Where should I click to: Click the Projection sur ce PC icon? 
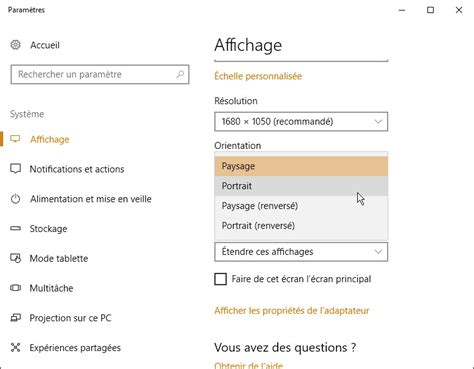(15, 318)
